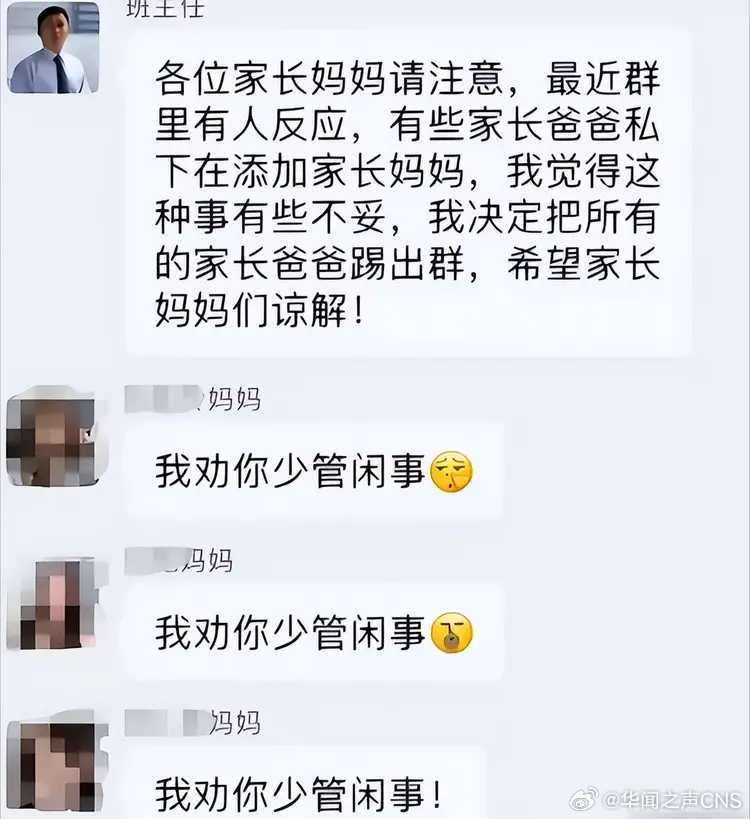Click the Weibo logo watermark icon
The width and height of the screenshot is (750, 819).
pos(584,800)
